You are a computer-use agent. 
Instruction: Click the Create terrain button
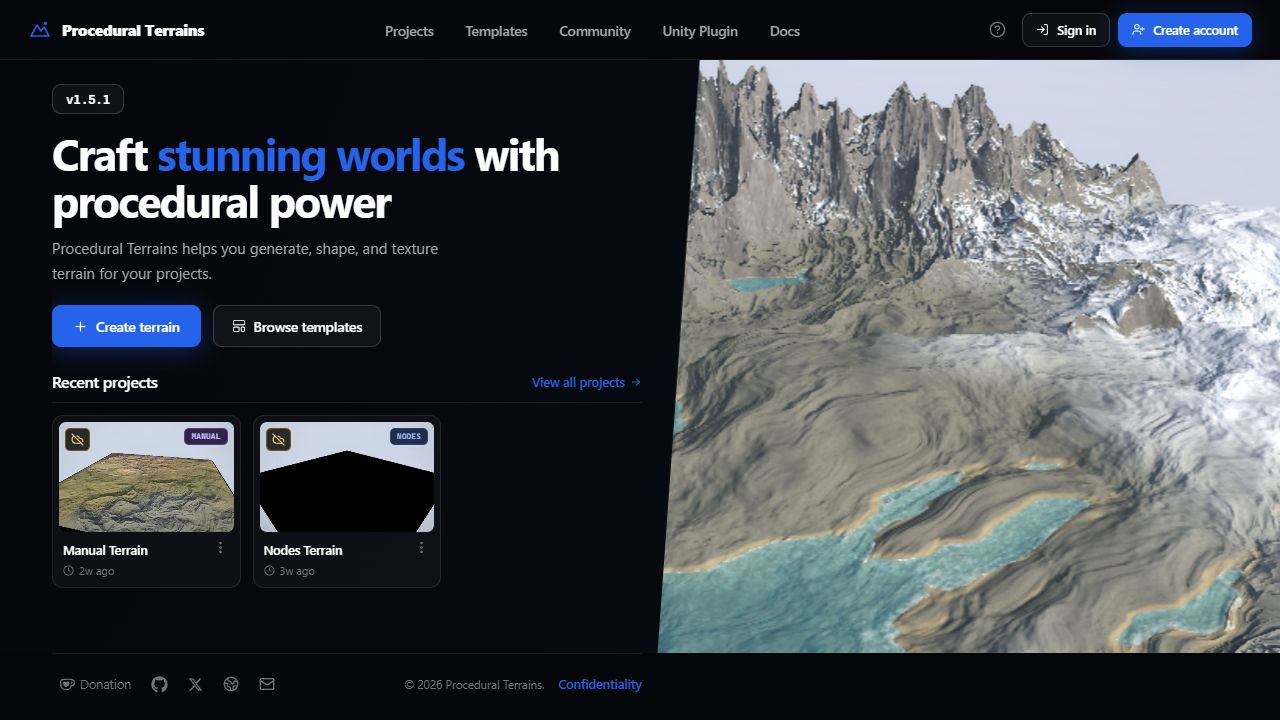tap(126, 326)
